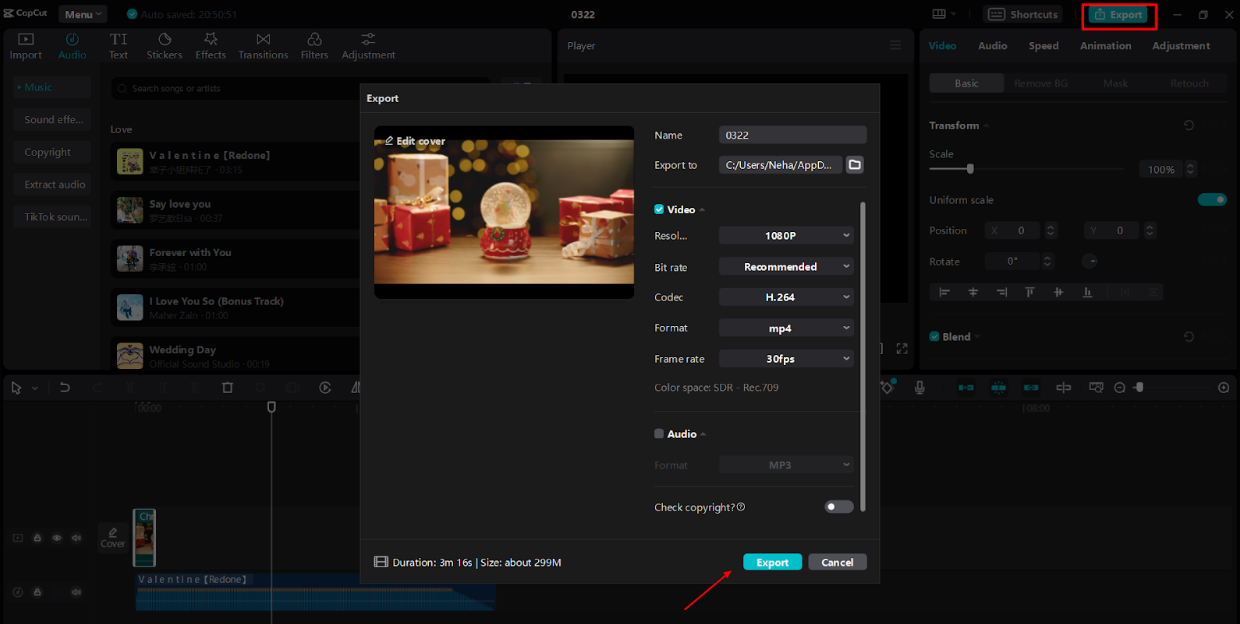Toggle the Check copyright switch
1240x624 pixels.
(x=839, y=507)
